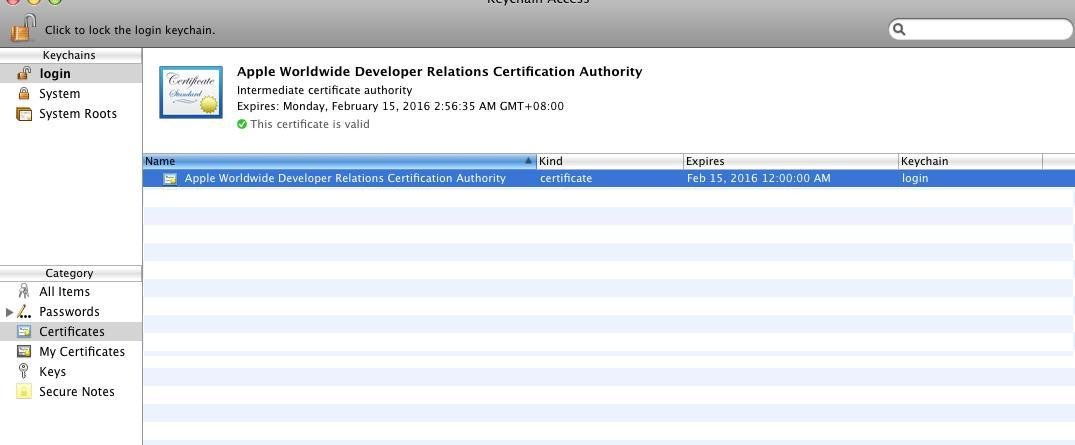Select the Passwords category
This screenshot has height=445, width=1075.
click(x=71, y=311)
